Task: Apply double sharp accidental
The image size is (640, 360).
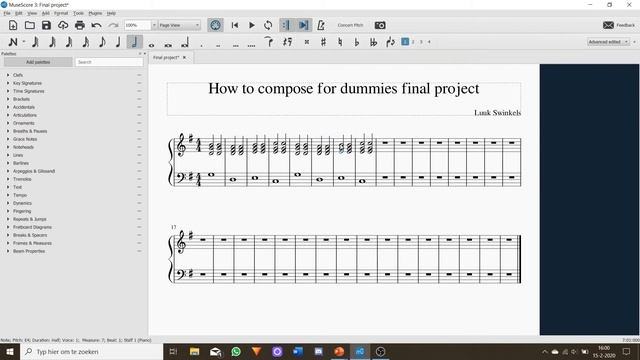Action: tap(307, 42)
